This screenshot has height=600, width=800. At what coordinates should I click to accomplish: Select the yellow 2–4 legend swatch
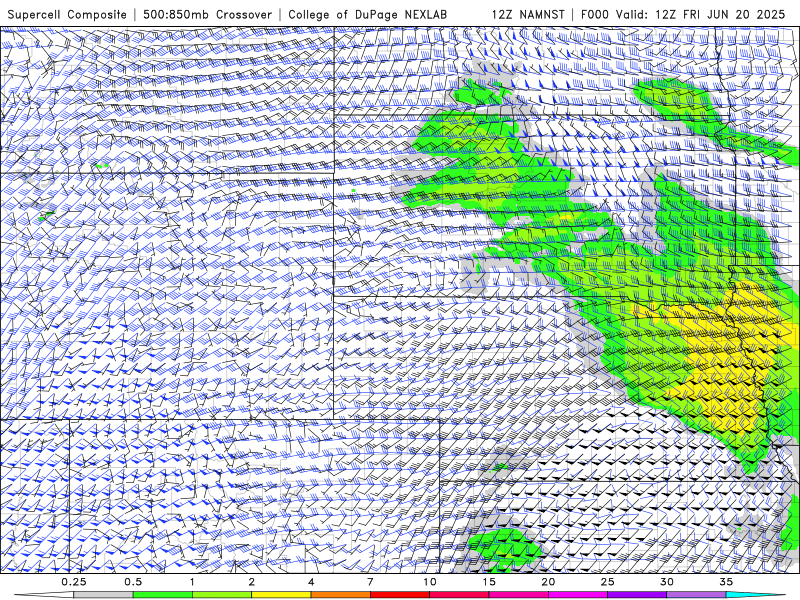click(x=281, y=595)
